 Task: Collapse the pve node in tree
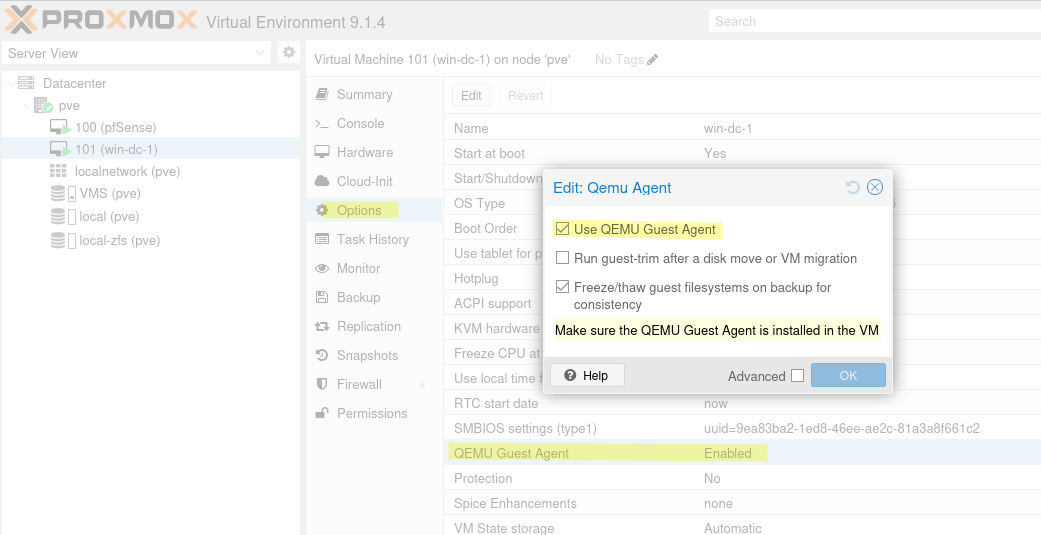(x=27, y=106)
